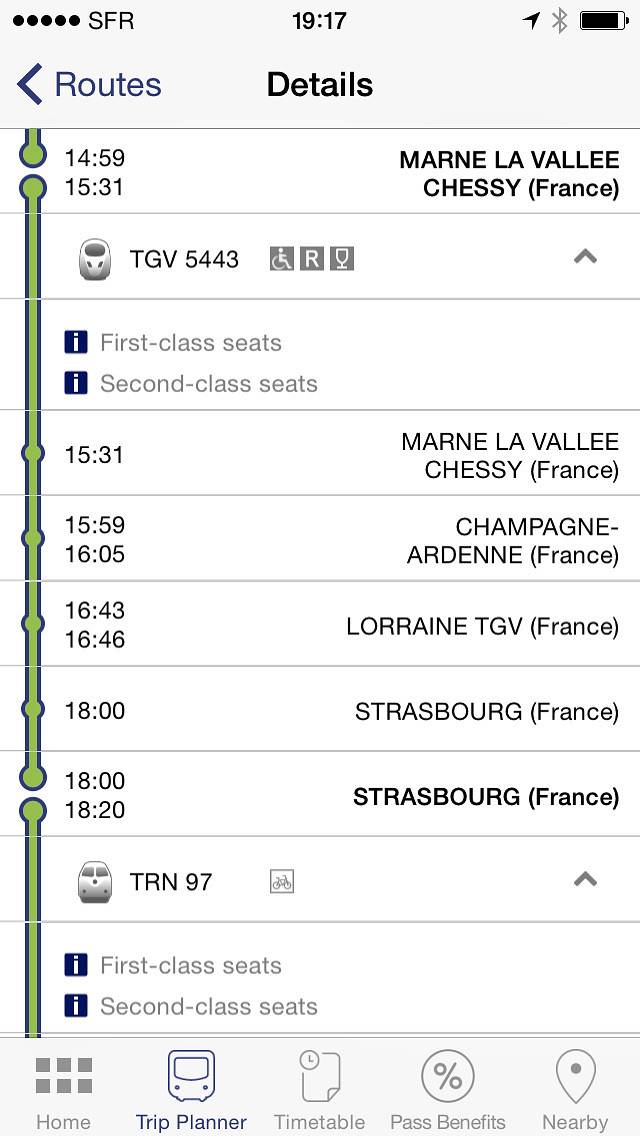
Task: Select the Trip Planner tab
Action: [191, 1090]
